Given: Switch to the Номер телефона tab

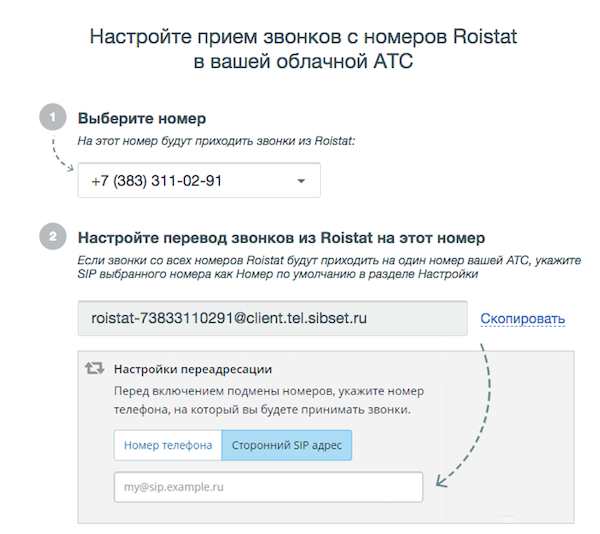Looking at the screenshot, I should pyautogui.click(x=168, y=445).
